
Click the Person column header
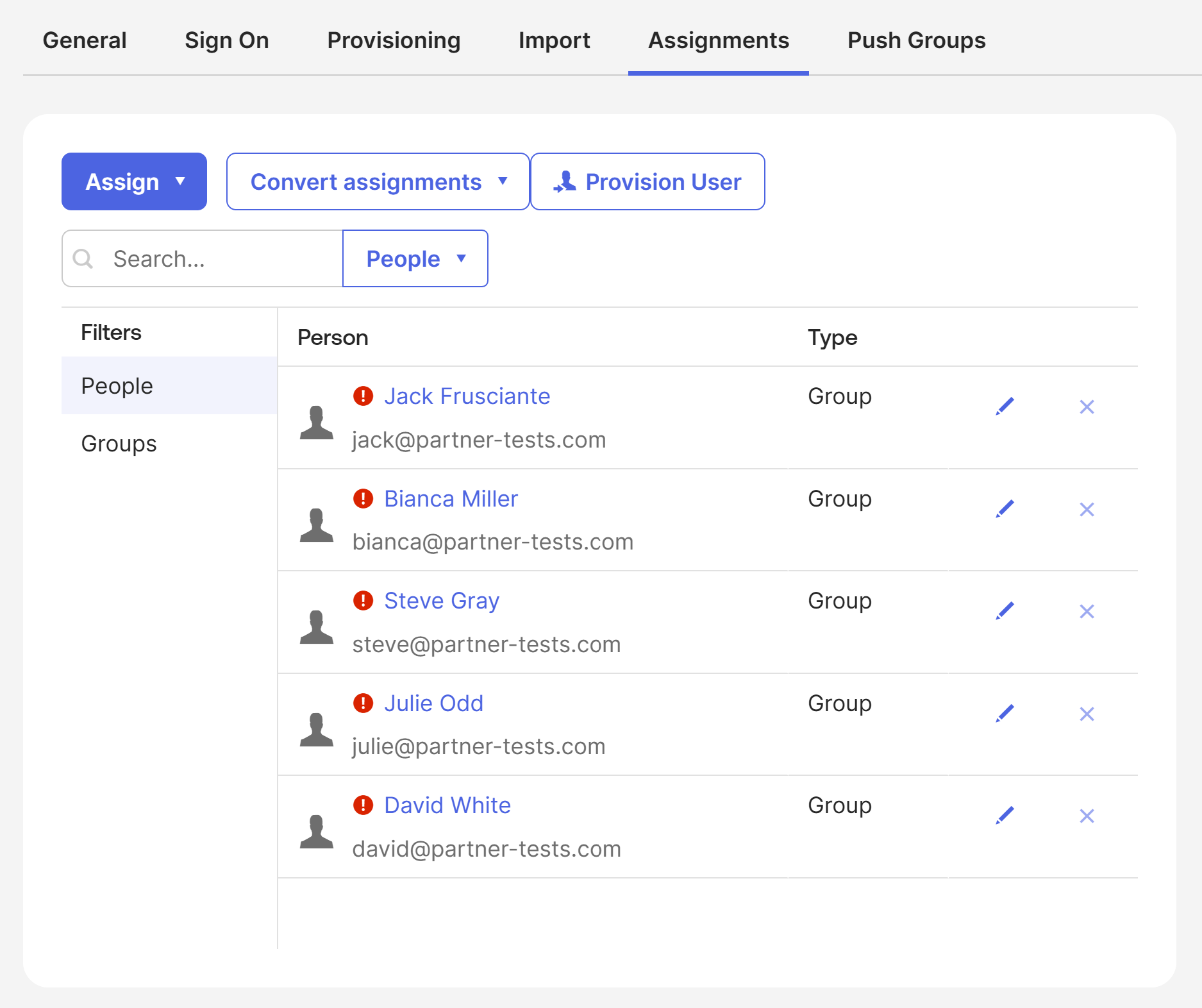coord(333,337)
